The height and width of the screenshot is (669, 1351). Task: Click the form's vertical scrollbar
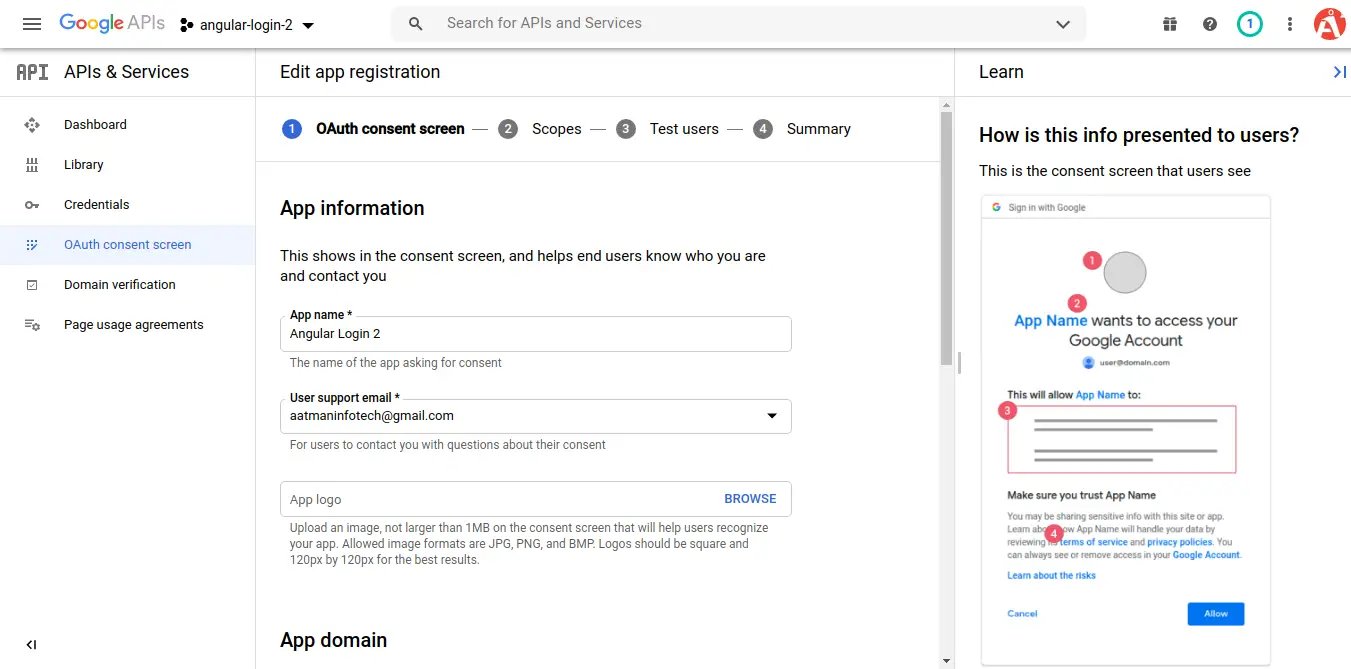[946, 240]
